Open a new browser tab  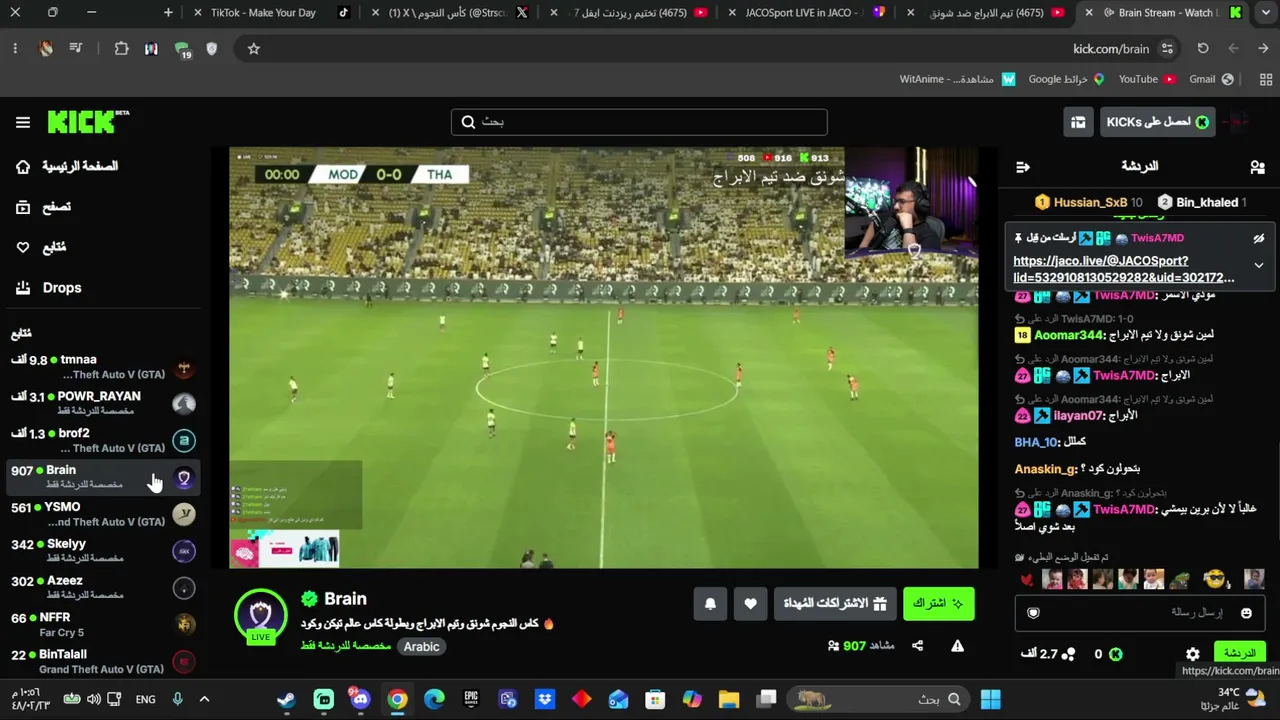click(x=168, y=13)
